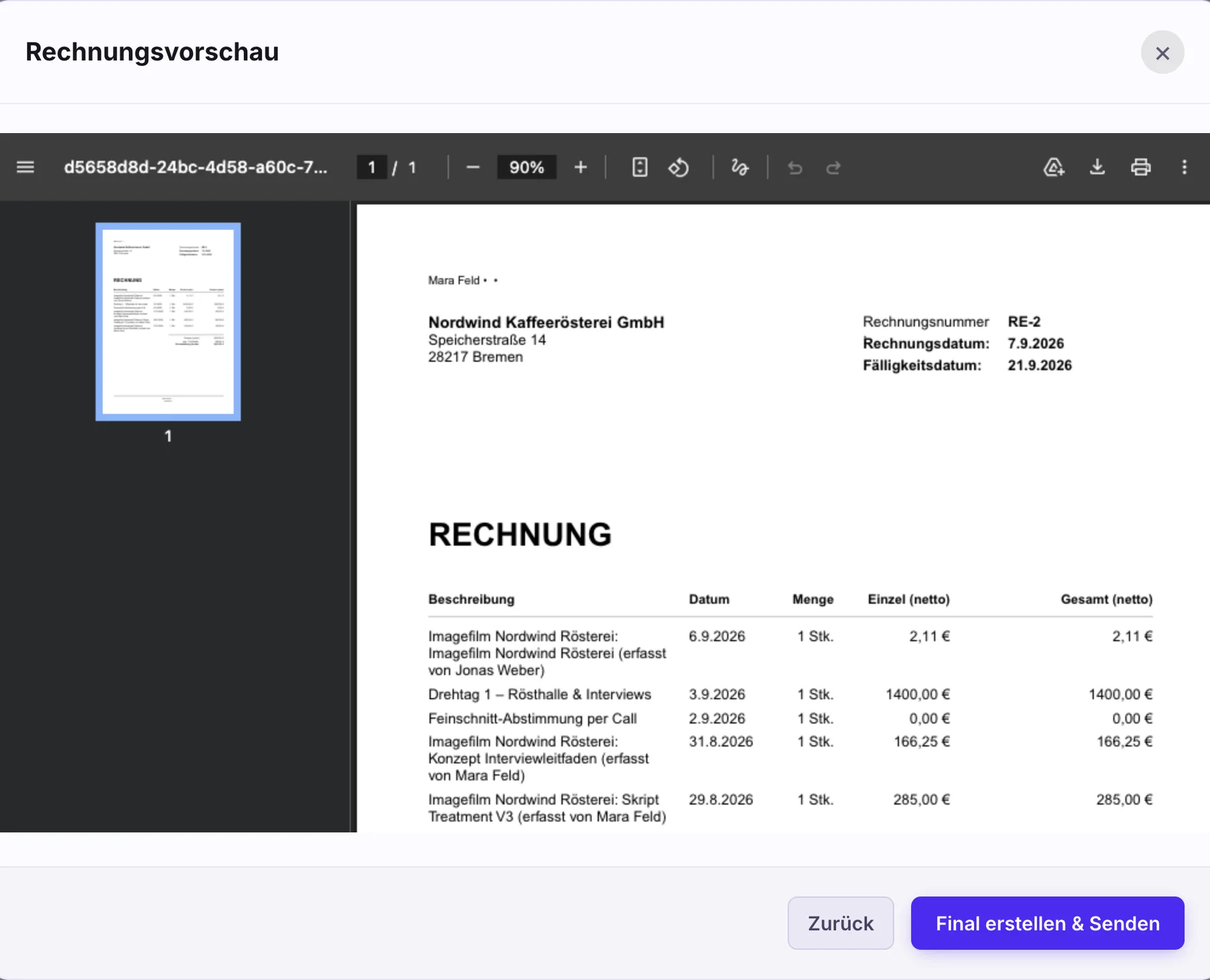
Task: Click the Rechnungsvorschau heading
Action: pyautogui.click(x=152, y=52)
